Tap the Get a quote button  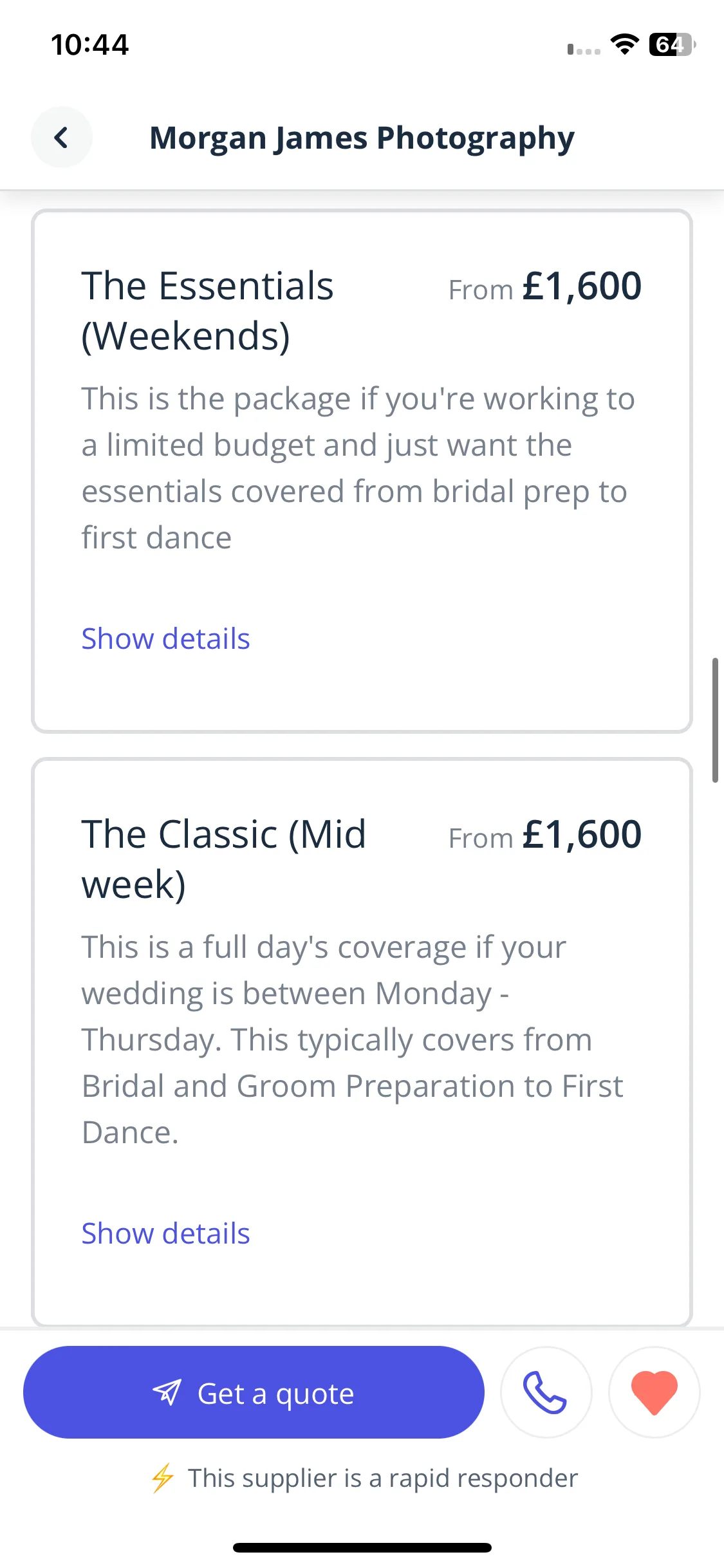pos(254,1392)
